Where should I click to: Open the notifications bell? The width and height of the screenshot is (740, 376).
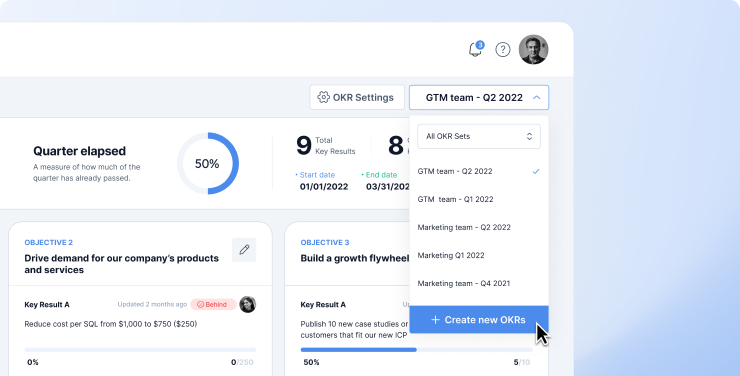click(x=475, y=49)
